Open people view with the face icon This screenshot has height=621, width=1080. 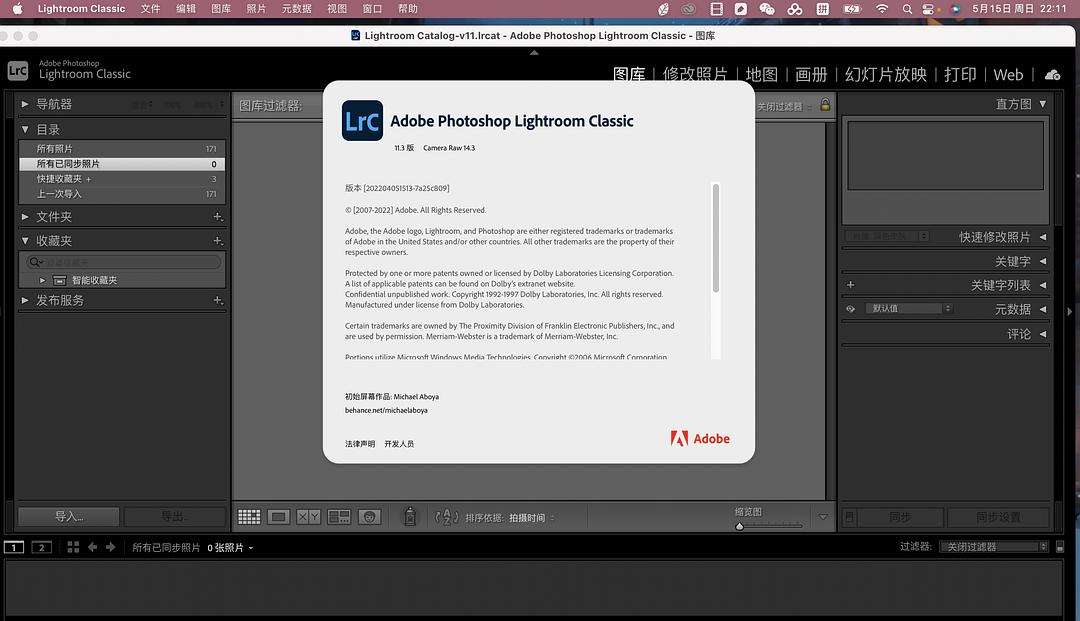[369, 516]
